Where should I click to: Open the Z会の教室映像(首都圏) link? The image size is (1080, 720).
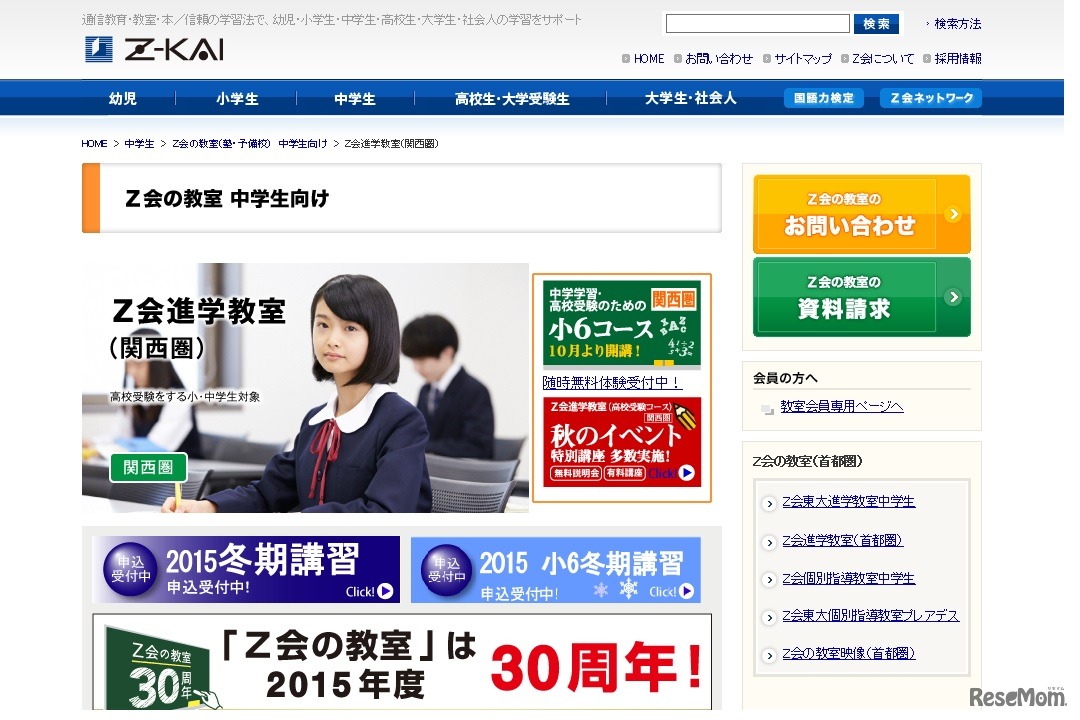click(849, 653)
